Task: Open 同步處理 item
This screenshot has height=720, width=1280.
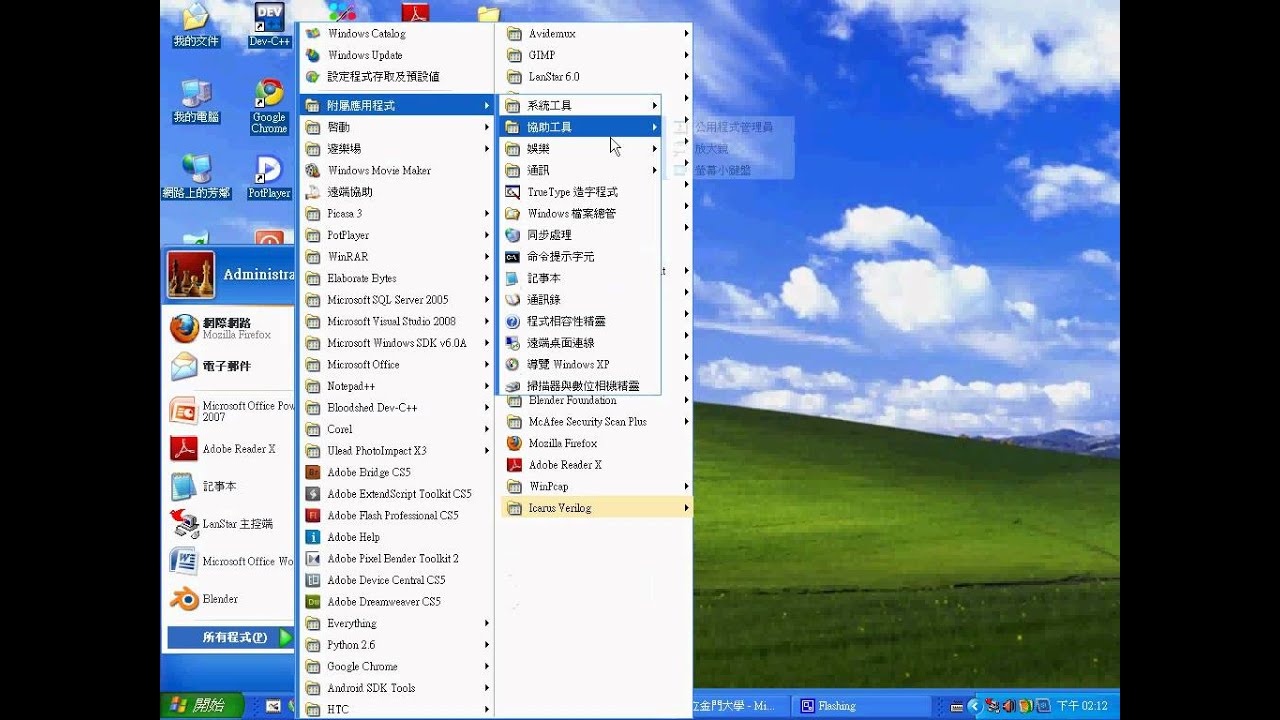Action: [580, 235]
